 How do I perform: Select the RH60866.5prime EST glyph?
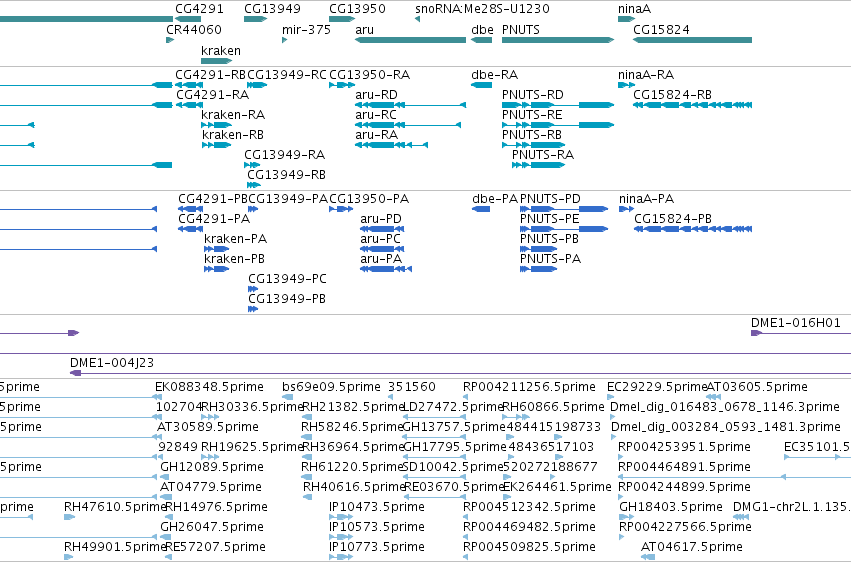[516, 417]
